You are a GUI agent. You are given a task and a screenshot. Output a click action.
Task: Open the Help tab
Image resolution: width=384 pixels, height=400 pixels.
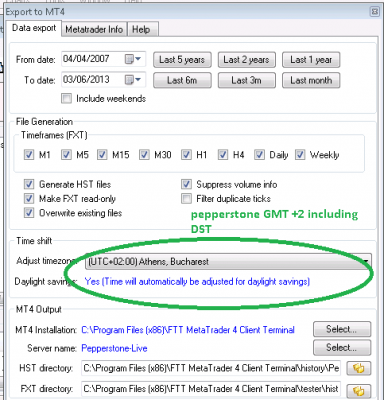[142, 29]
